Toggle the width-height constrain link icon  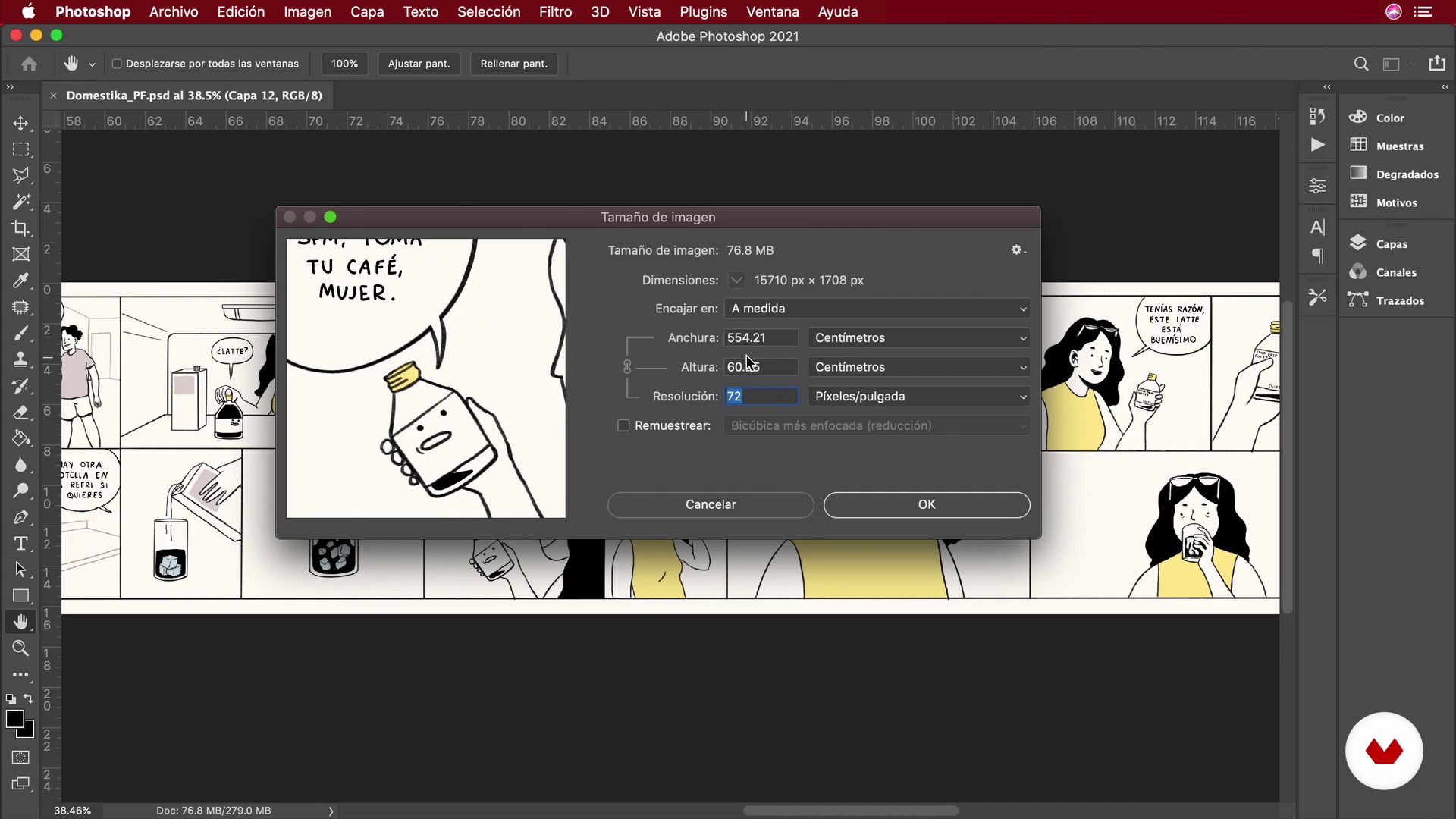point(627,367)
